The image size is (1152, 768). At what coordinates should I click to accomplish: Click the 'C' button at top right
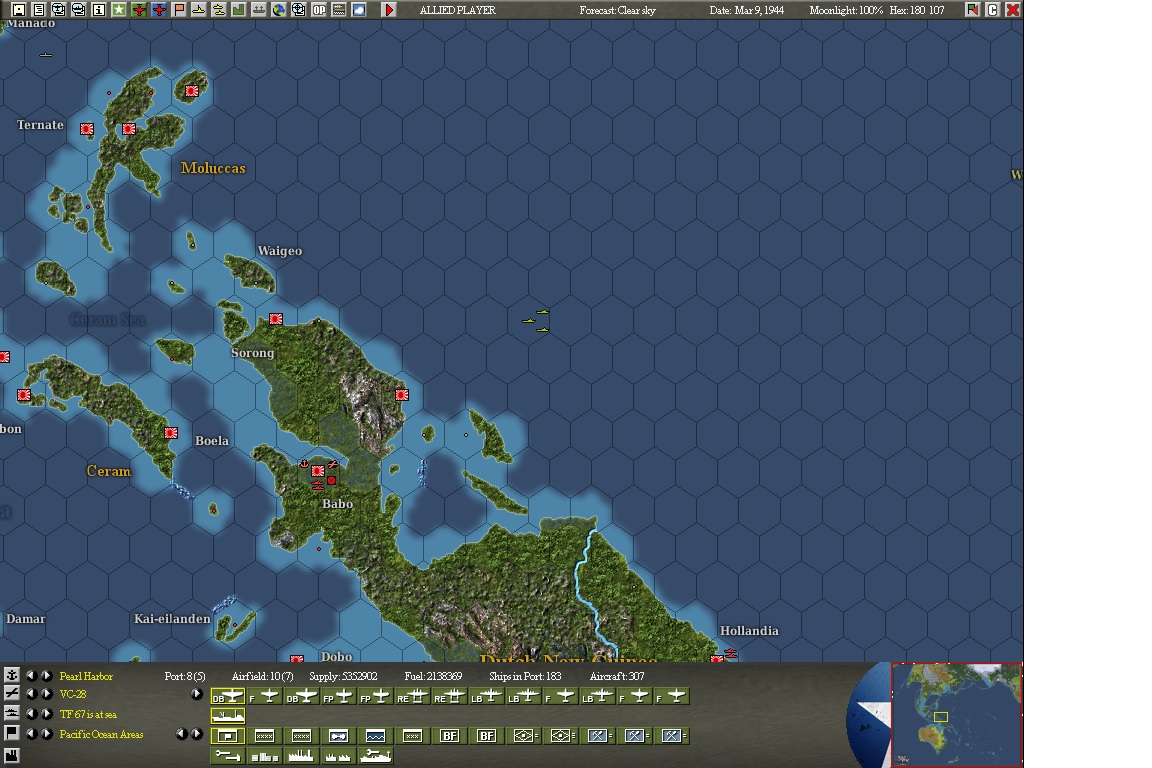993,10
